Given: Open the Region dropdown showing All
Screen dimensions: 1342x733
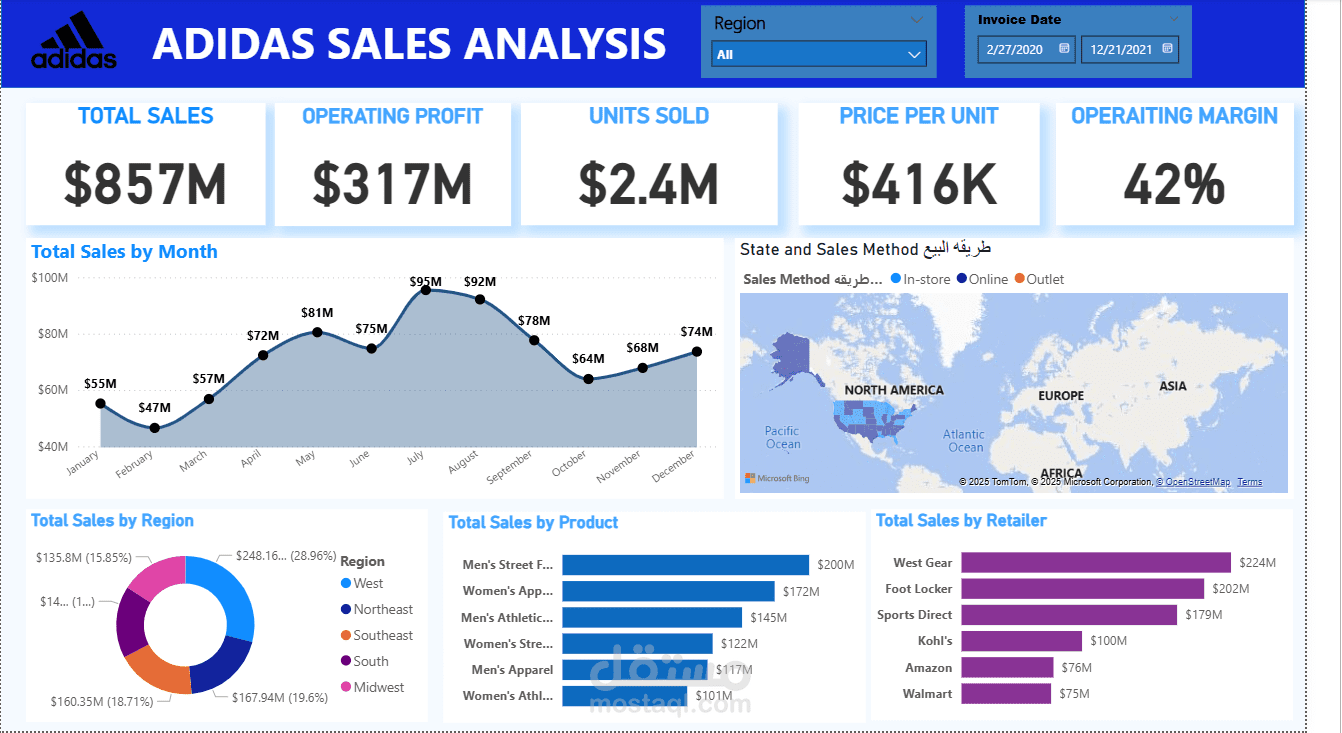Looking at the screenshot, I should tap(819, 54).
